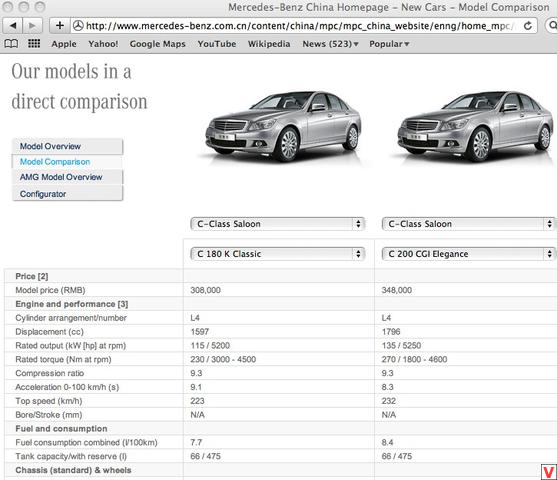This screenshot has height=480, width=557.
Task: Click the 'Fuel and consumption' section header
Action: 61,428
